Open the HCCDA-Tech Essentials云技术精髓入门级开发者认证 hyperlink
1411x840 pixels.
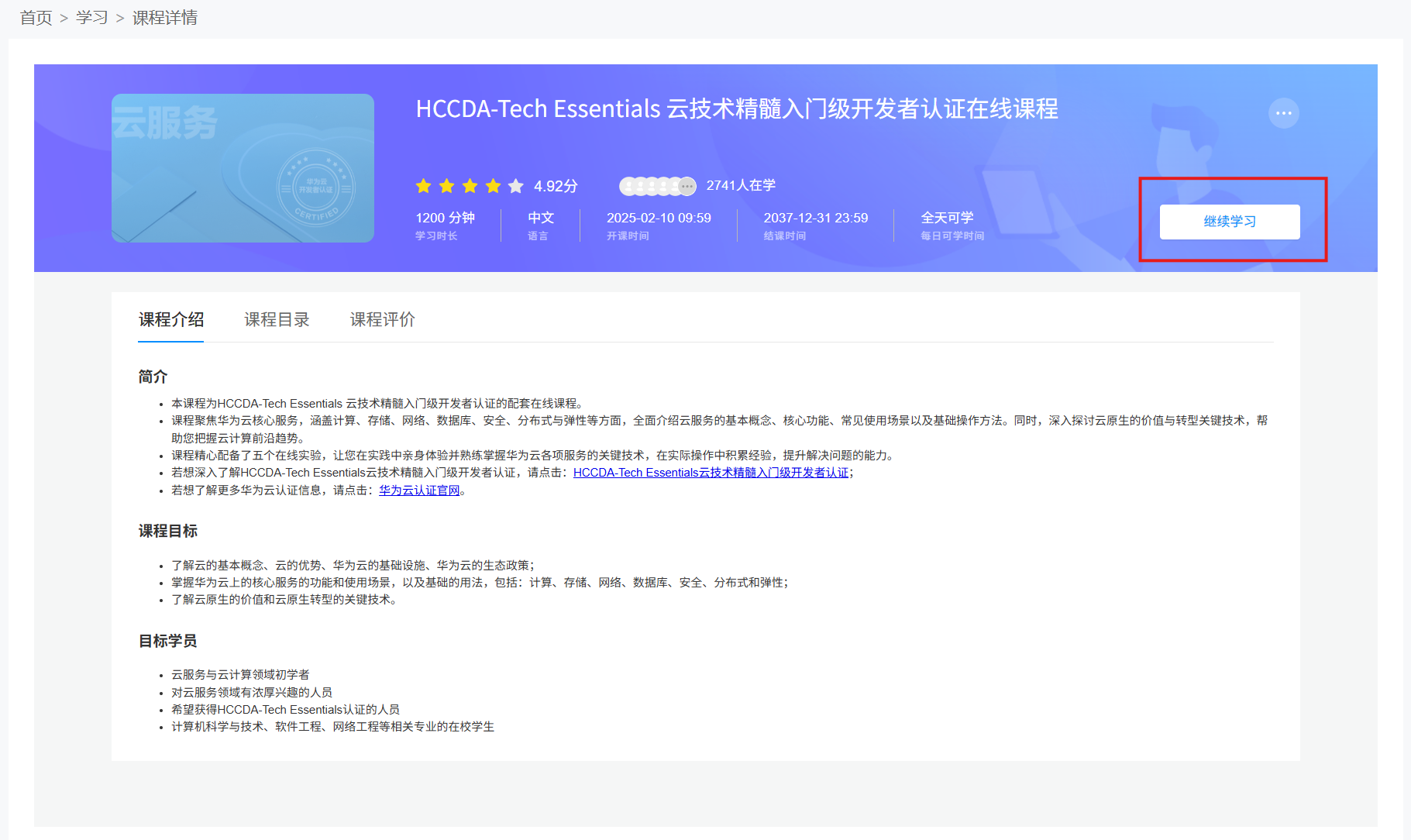coord(711,473)
